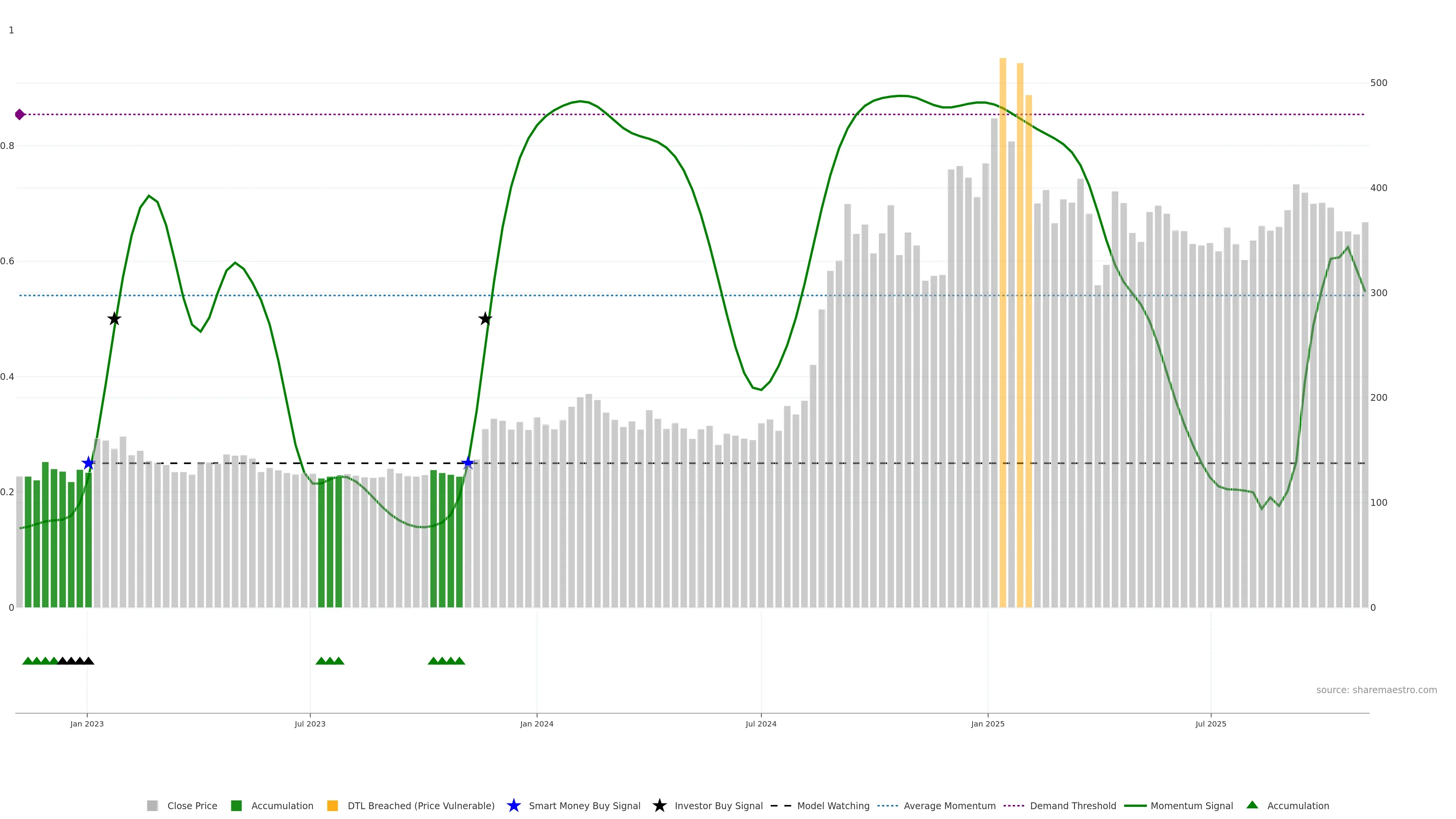The height and width of the screenshot is (819, 1456).
Task: Click the green Accumulation square legend swatch
Action: [x=236, y=805]
